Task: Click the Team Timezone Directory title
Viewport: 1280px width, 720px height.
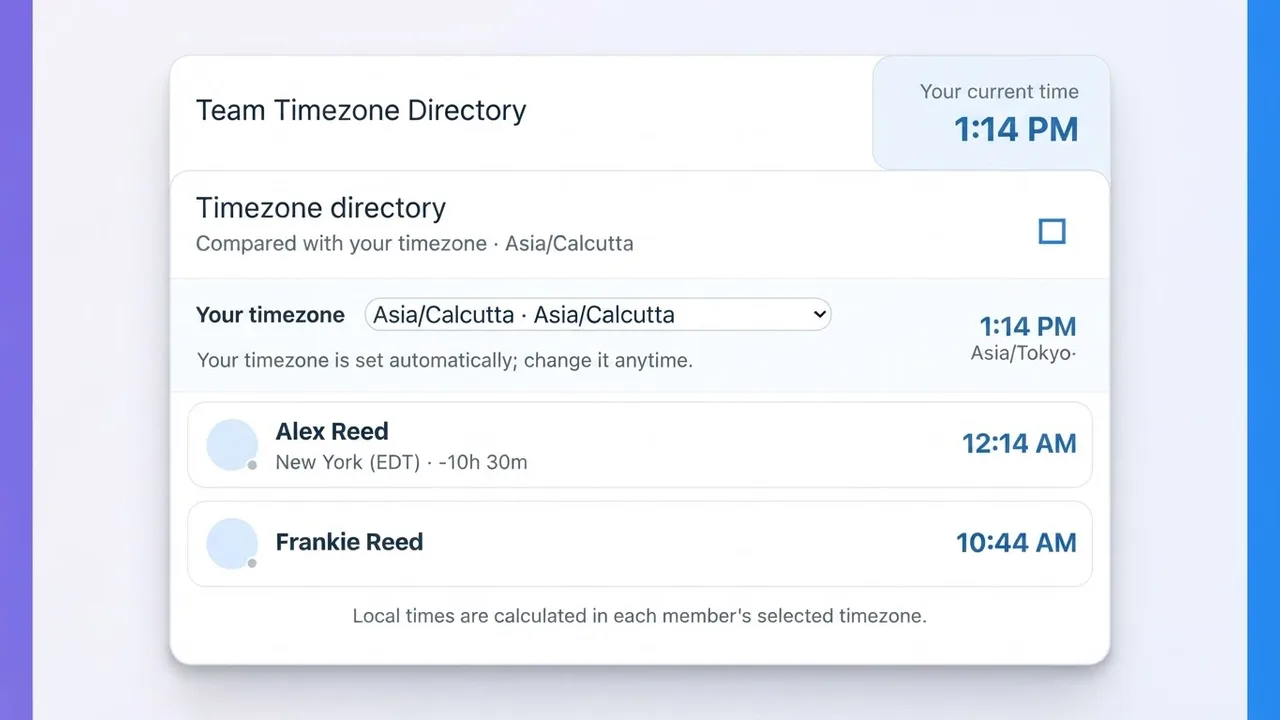Action: [361, 110]
